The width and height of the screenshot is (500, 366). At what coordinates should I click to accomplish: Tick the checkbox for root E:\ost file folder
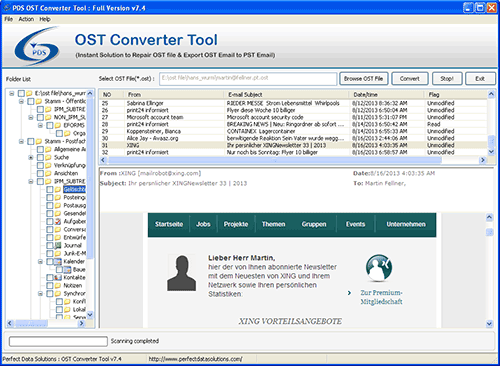tap(21, 93)
